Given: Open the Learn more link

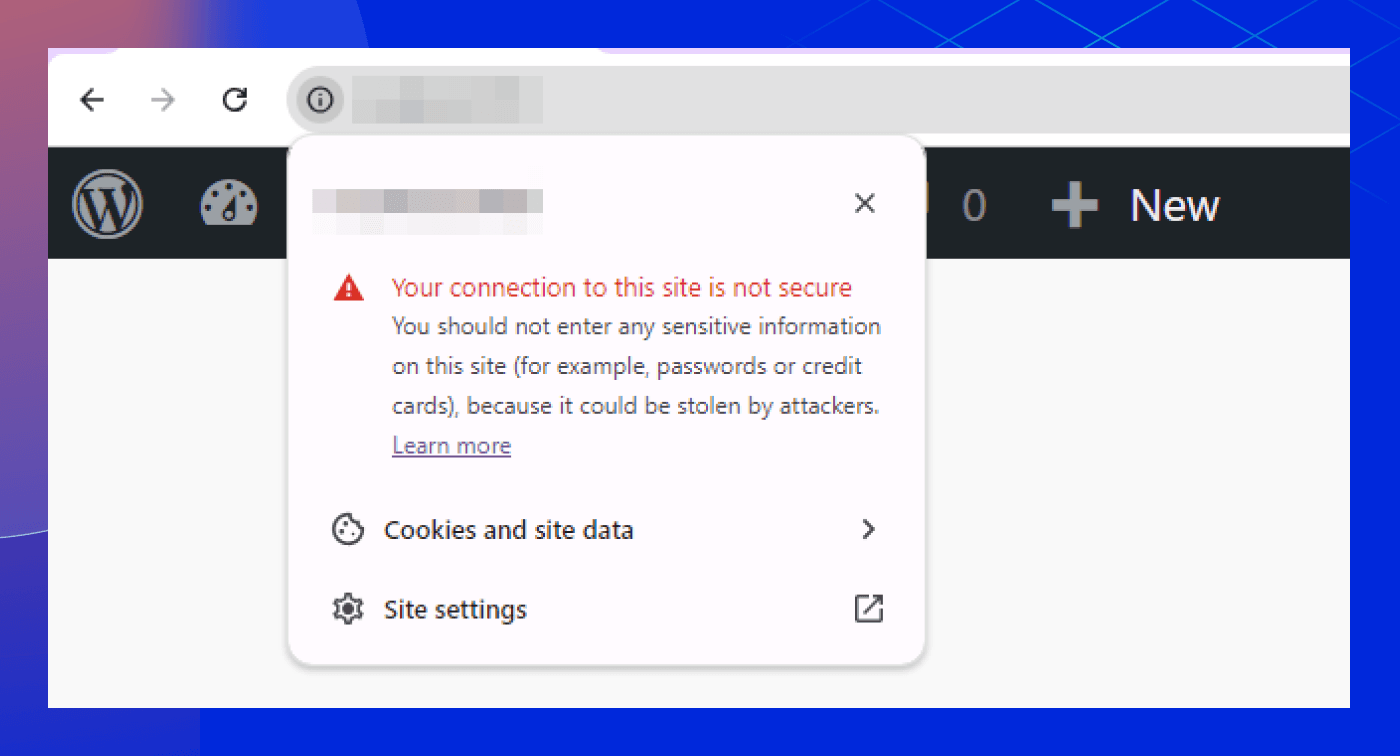Looking at the screenshot, I should (x=451, y=446).
